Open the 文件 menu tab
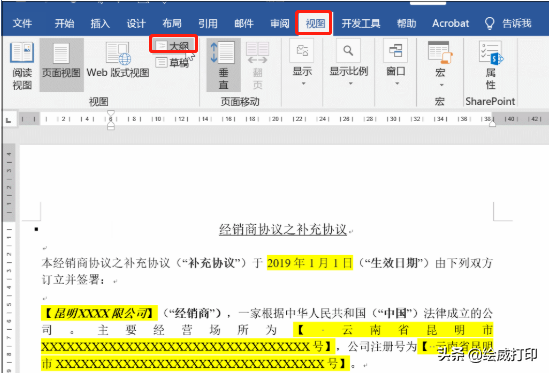The height and width of the screenshot is (373, 549). (x=22, y=23)
